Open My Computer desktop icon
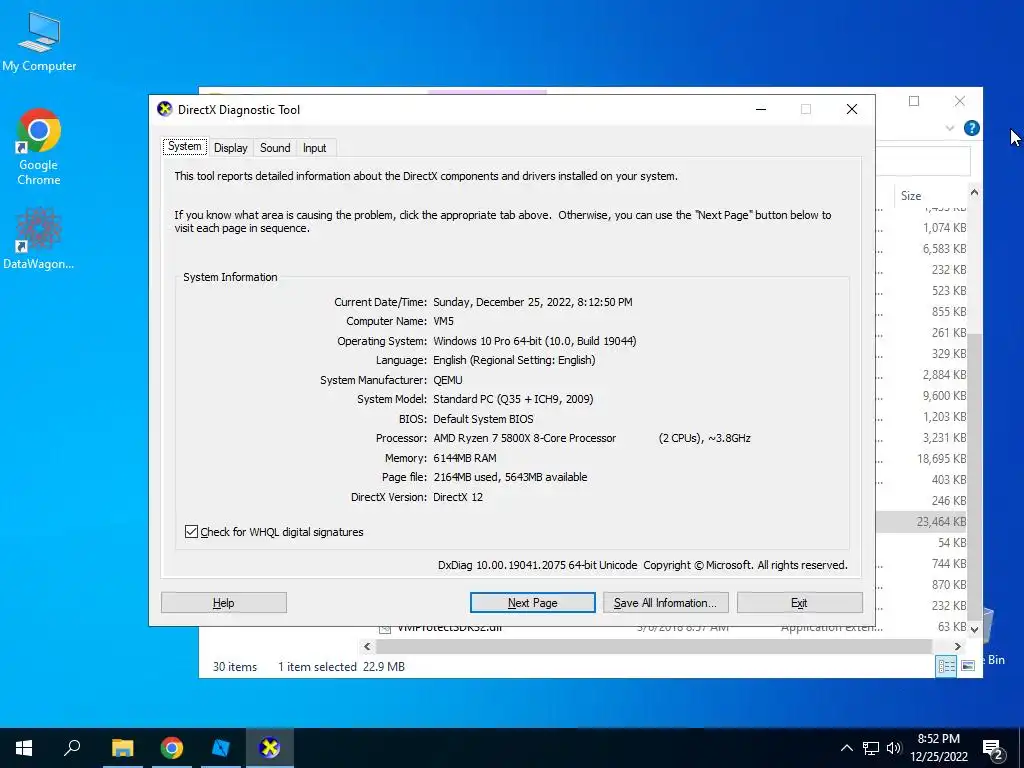 pyautogui.click(x=39, y=41)
